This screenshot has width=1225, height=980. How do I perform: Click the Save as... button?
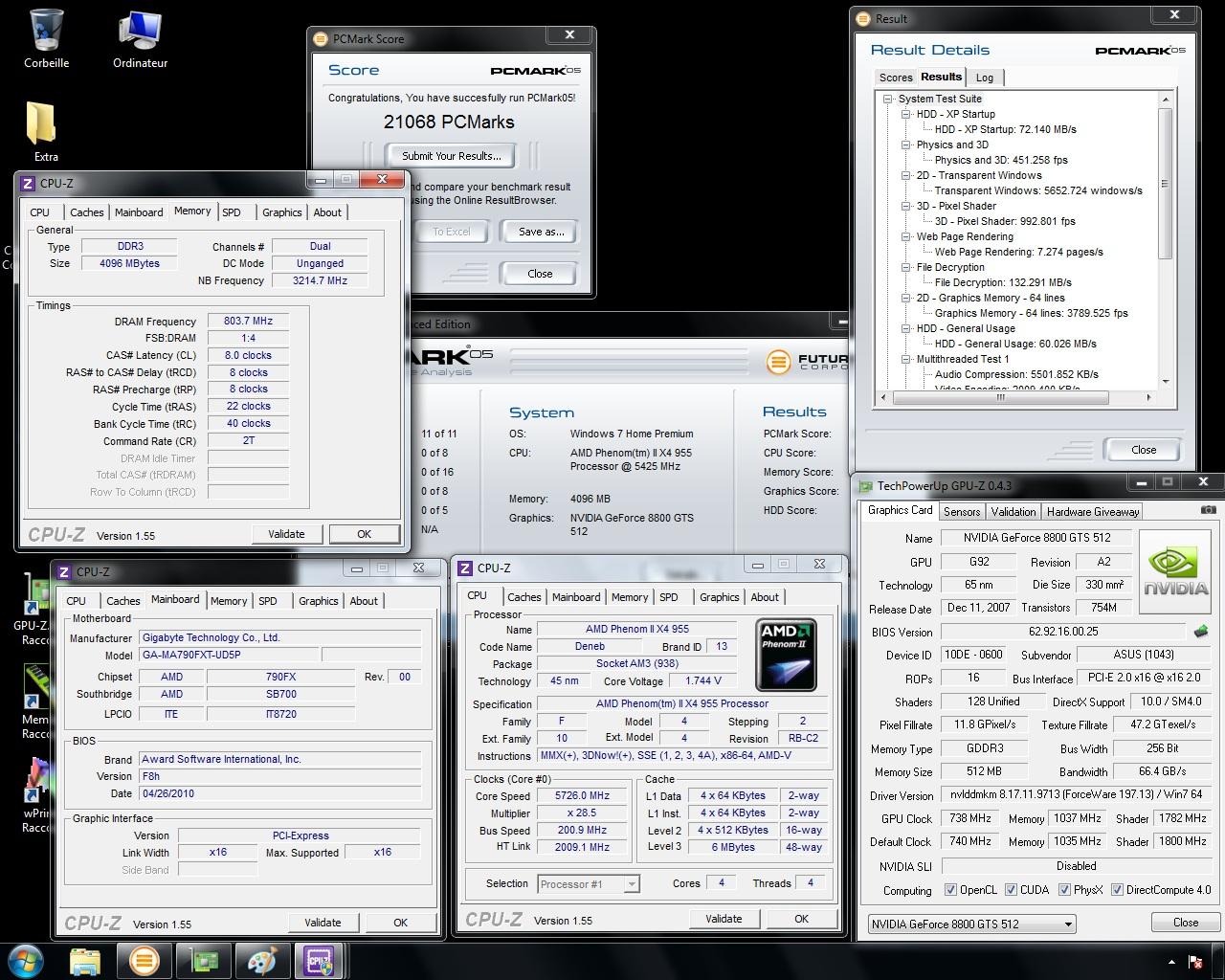(541, 232)
